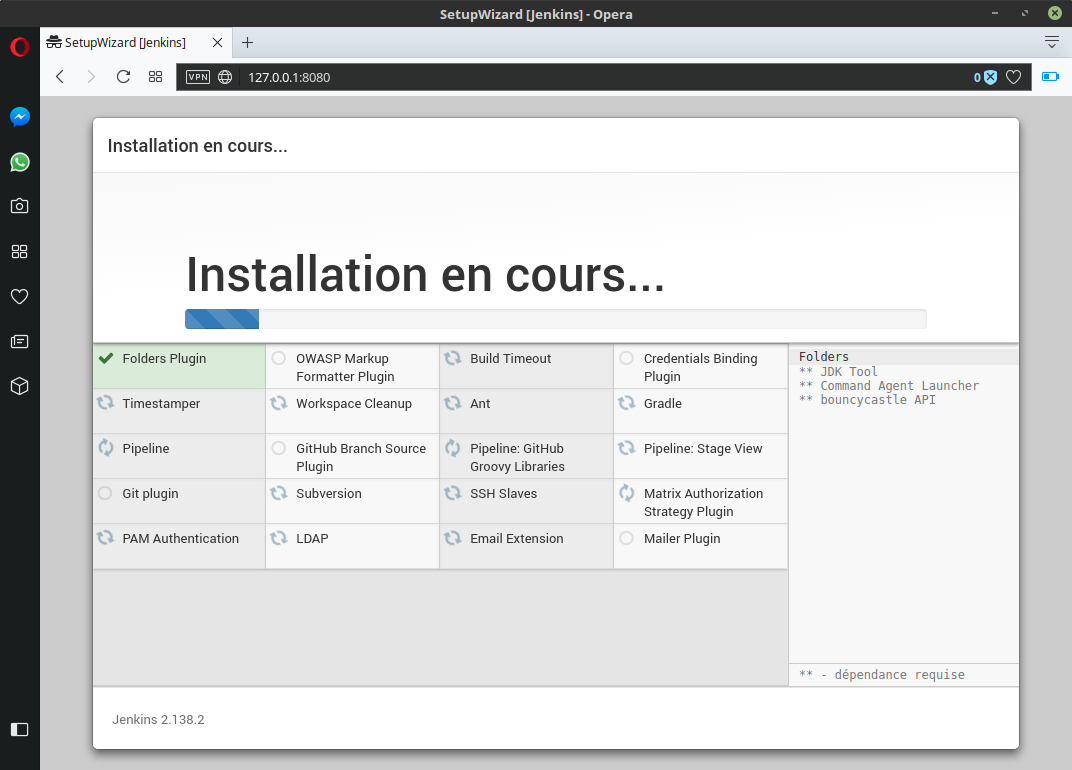View site information via globe icon

pyautogui.click(x=225, y=77)
